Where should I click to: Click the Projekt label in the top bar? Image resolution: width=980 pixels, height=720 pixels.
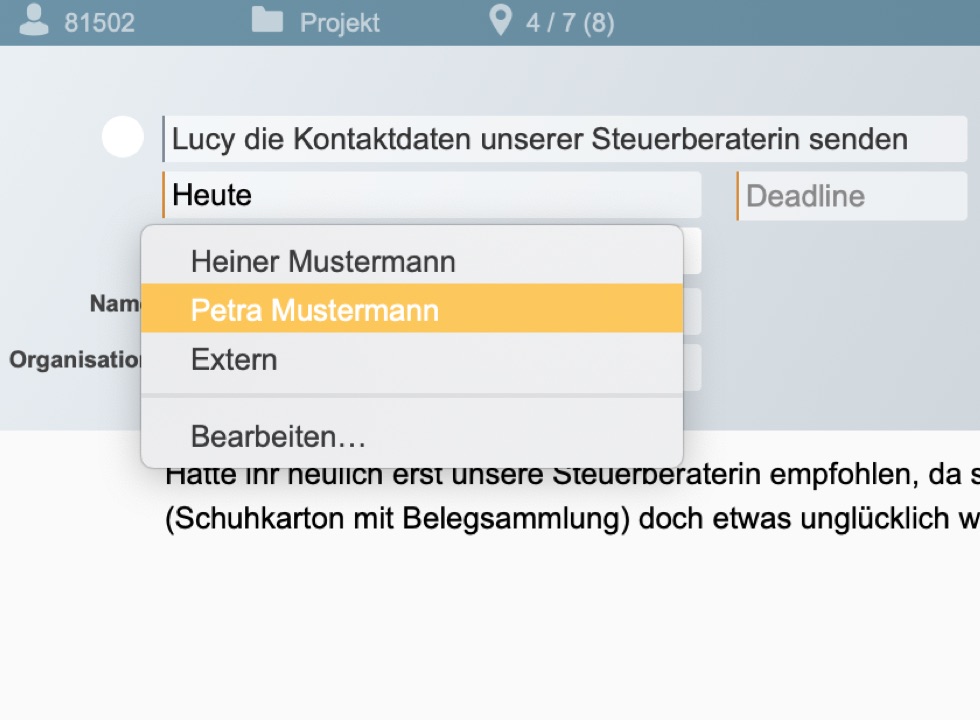coord(340,22)
